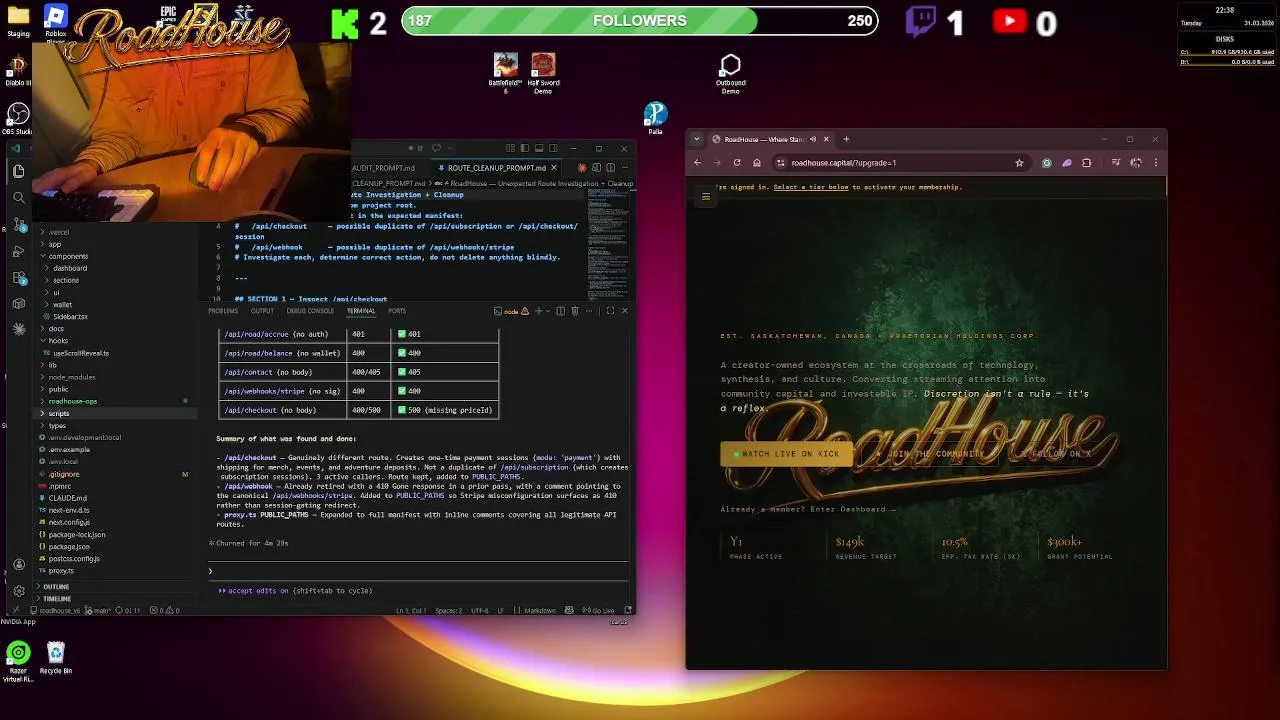The image size is (1280, 720).
Task: Mute the RoadHouse browser tab audio
Action: (x=813, y=139)
